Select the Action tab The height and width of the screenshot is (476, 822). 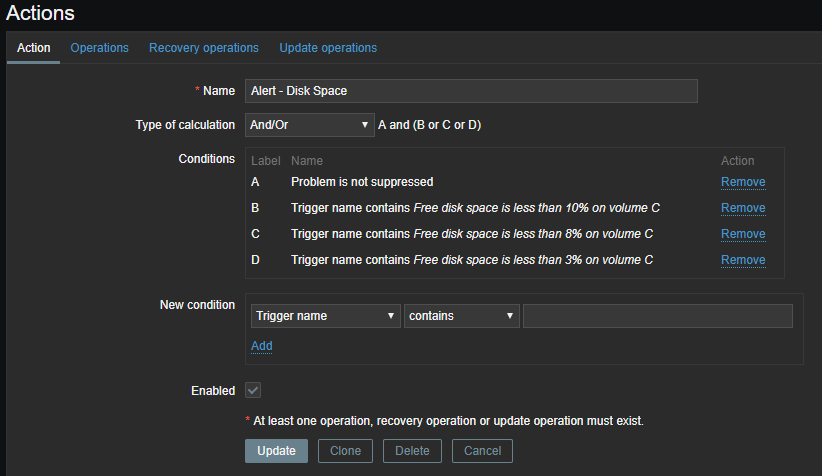34,48
